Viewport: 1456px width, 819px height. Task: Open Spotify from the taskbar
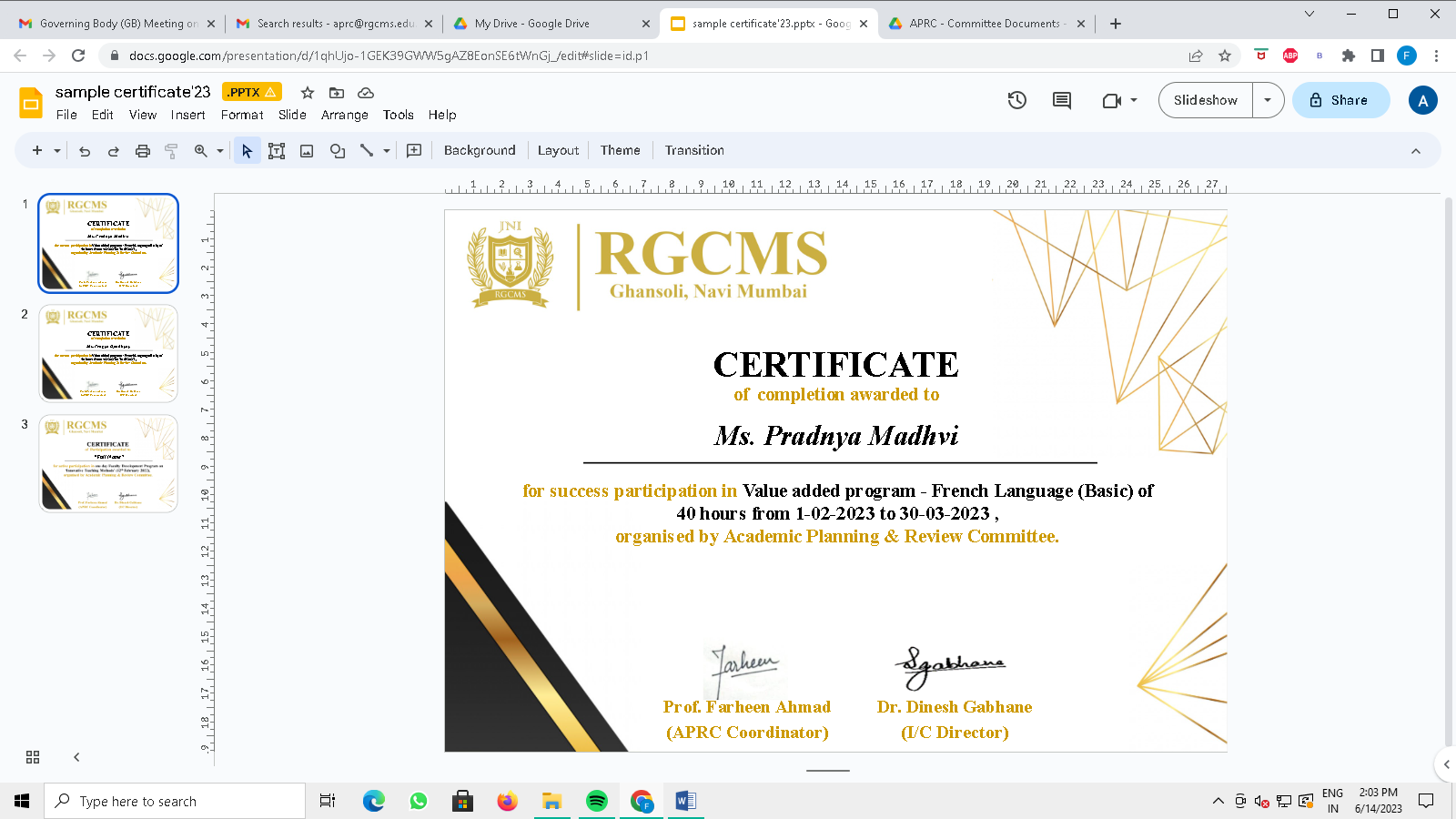tap(597, 801)
